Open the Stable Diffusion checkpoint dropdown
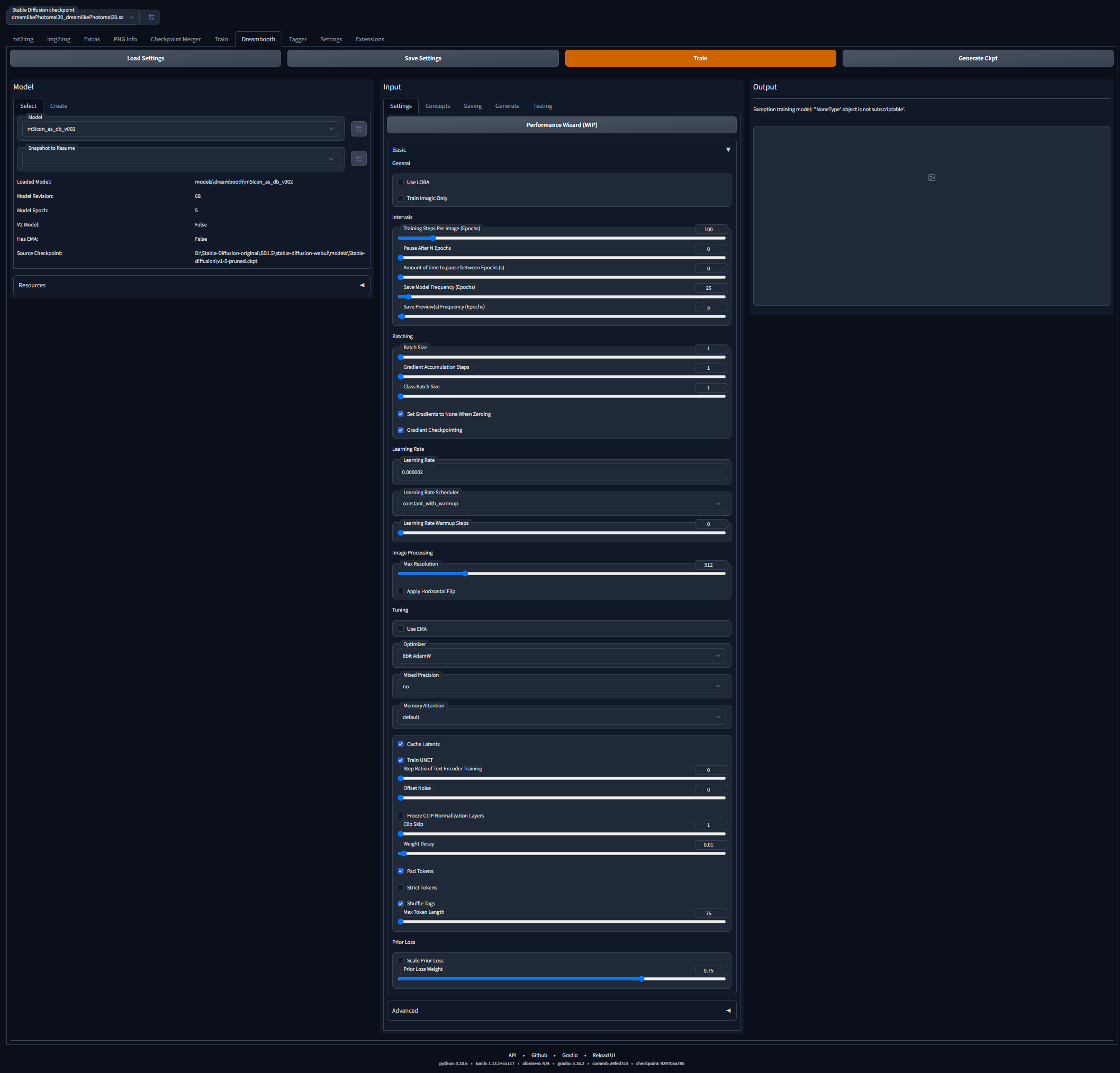This screenshot has height=1073, width=1120. [x=73, y=17]
